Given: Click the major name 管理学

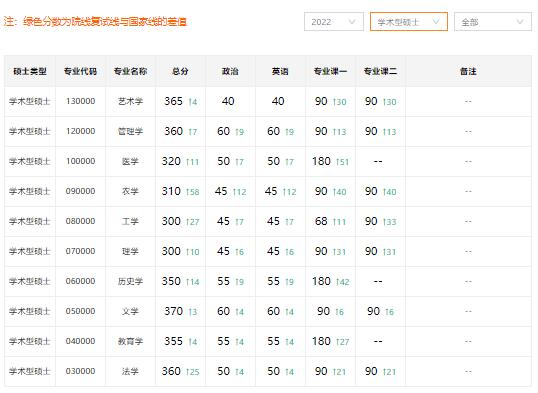Looking at the screenshot, I should click(x=130, y=131).
